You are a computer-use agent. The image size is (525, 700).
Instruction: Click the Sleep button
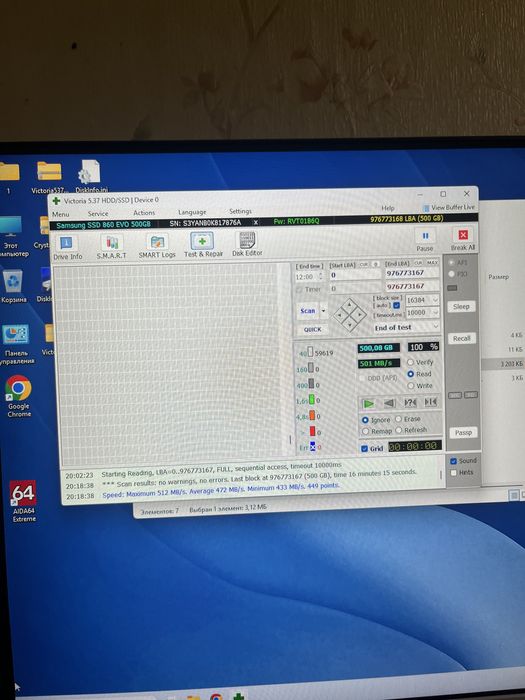[461, 306]
